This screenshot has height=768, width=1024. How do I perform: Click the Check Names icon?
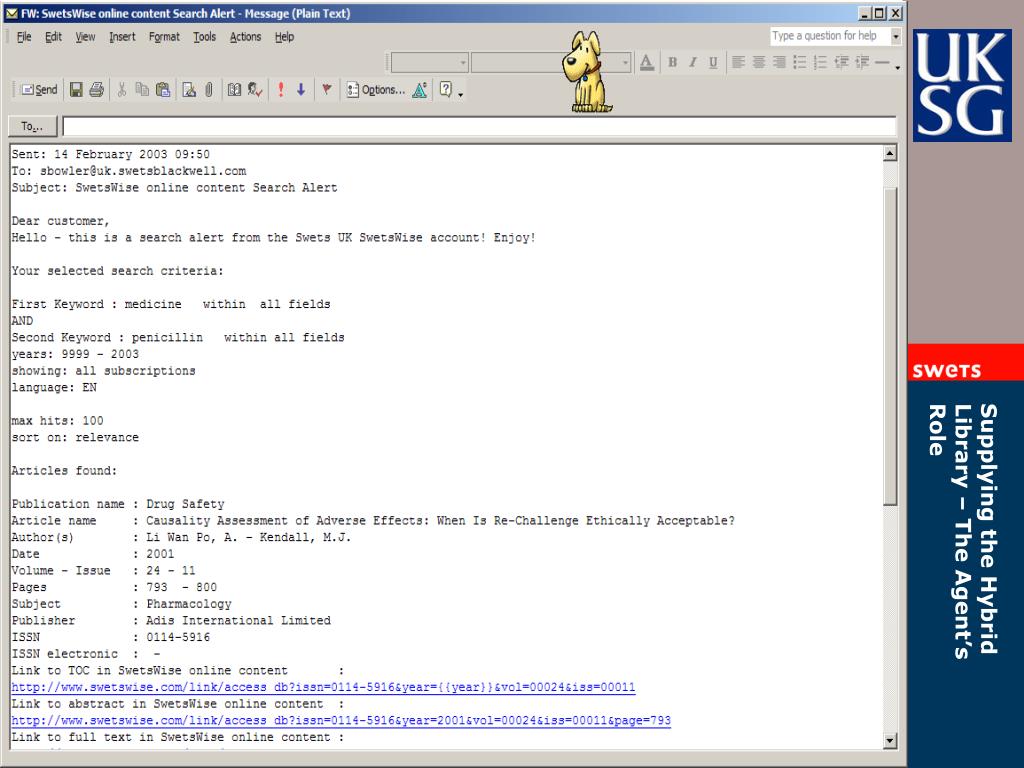coord(255,89)
